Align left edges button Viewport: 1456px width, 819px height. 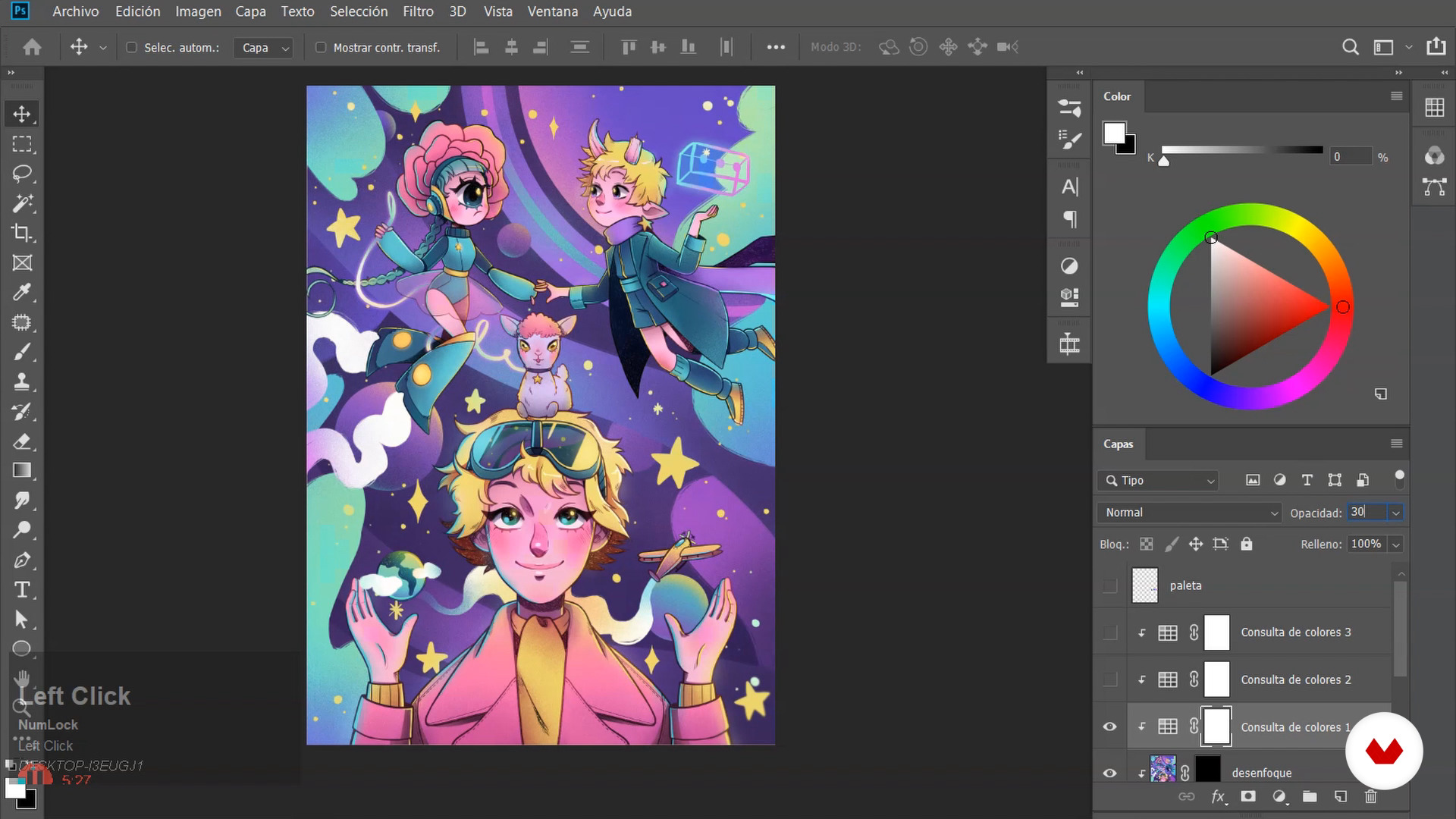point(481,47)
